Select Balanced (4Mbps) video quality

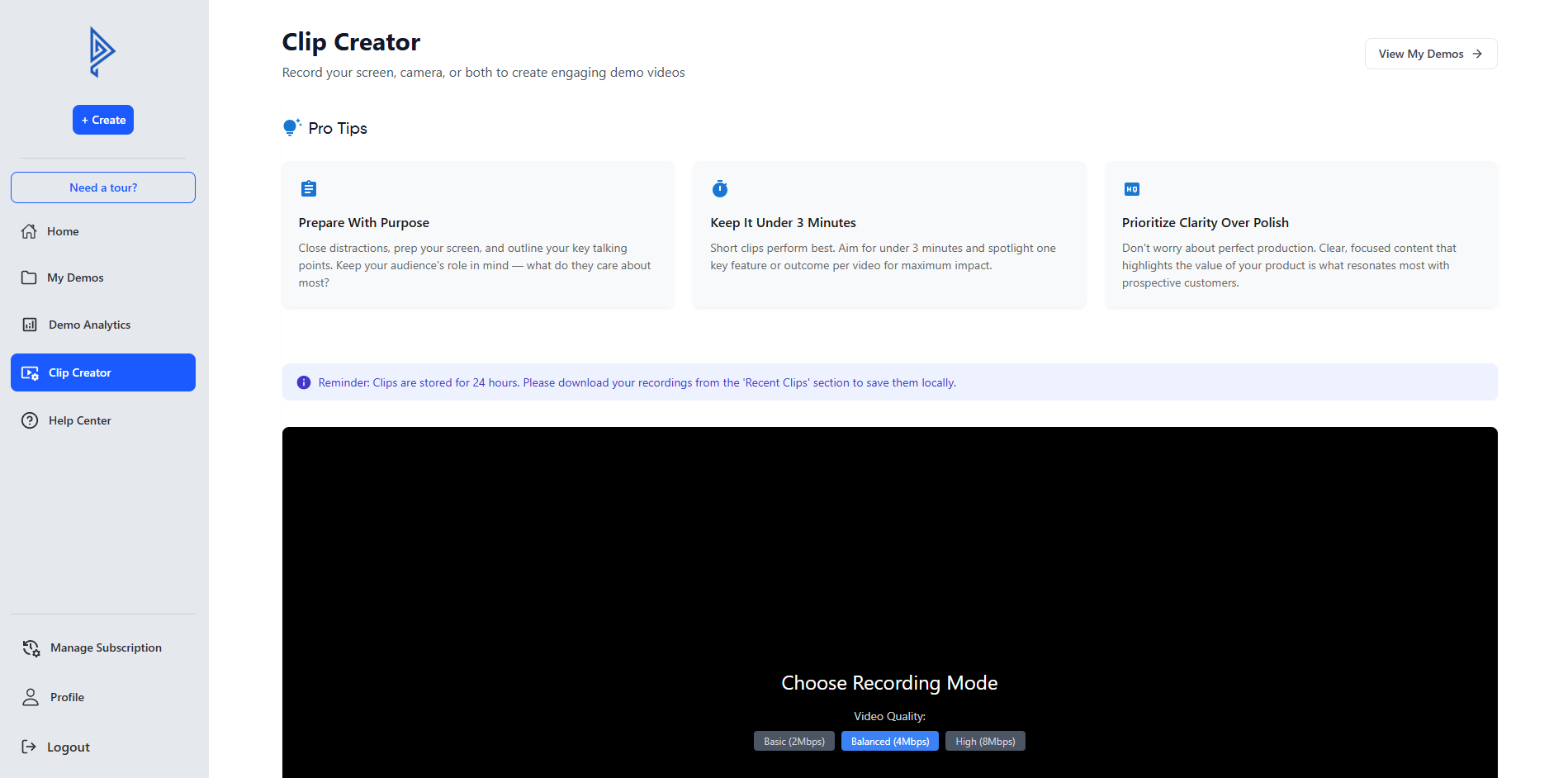coord(890,741)
